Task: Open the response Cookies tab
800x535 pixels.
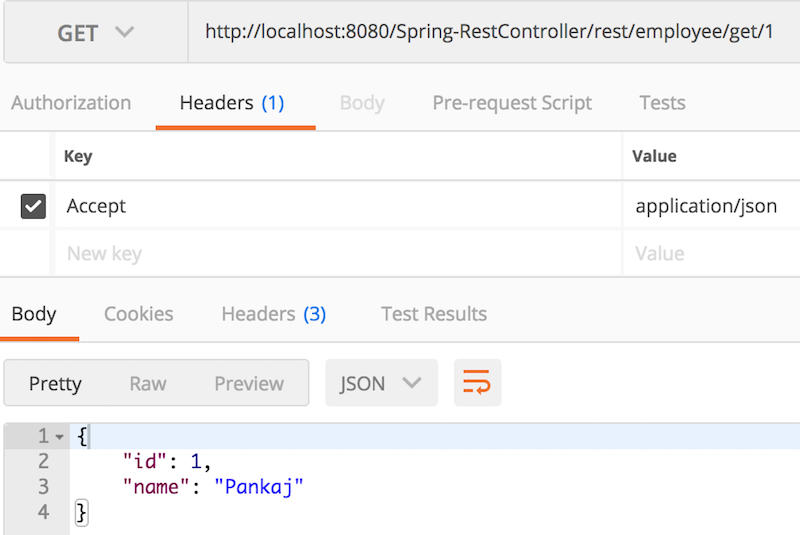Action: point(138,314)
